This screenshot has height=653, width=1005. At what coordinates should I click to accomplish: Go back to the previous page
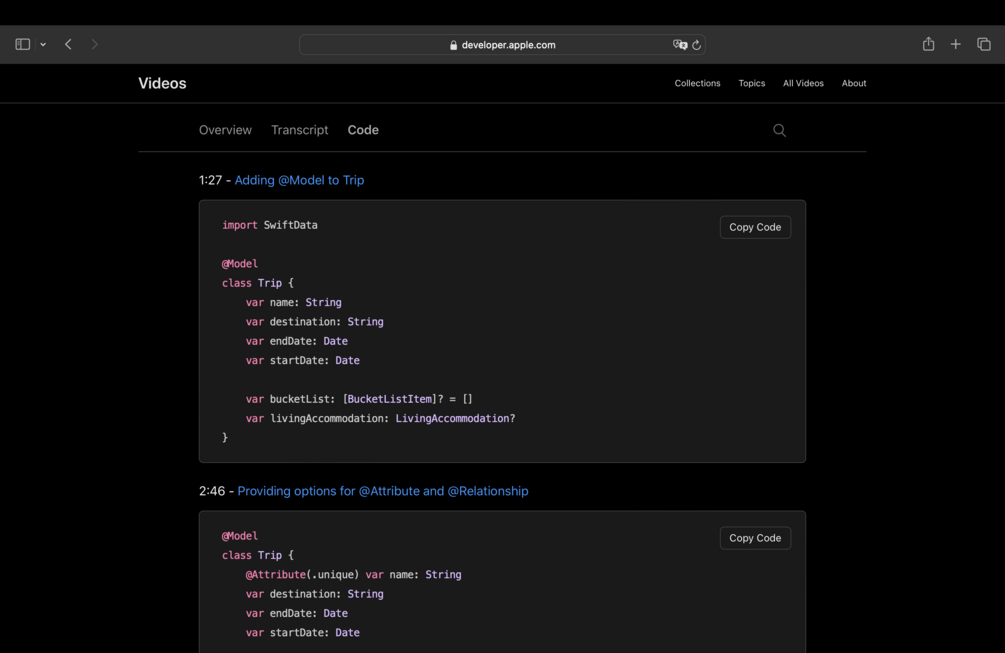coord(68,44)
